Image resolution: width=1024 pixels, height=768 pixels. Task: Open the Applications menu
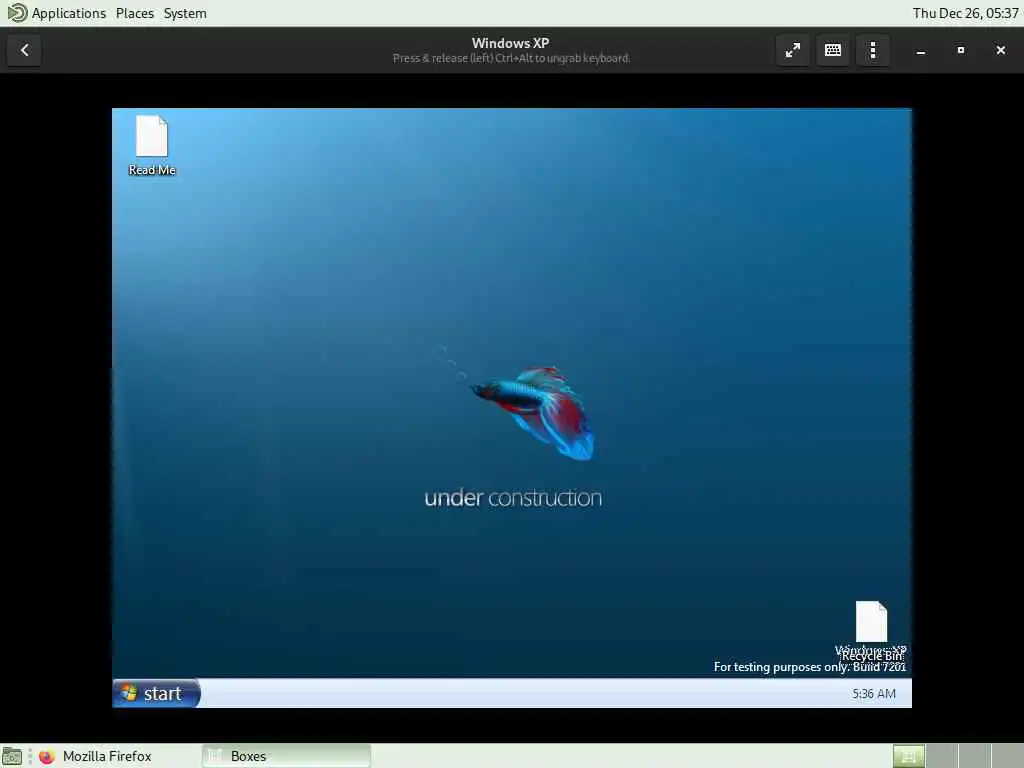click(68, 13)
